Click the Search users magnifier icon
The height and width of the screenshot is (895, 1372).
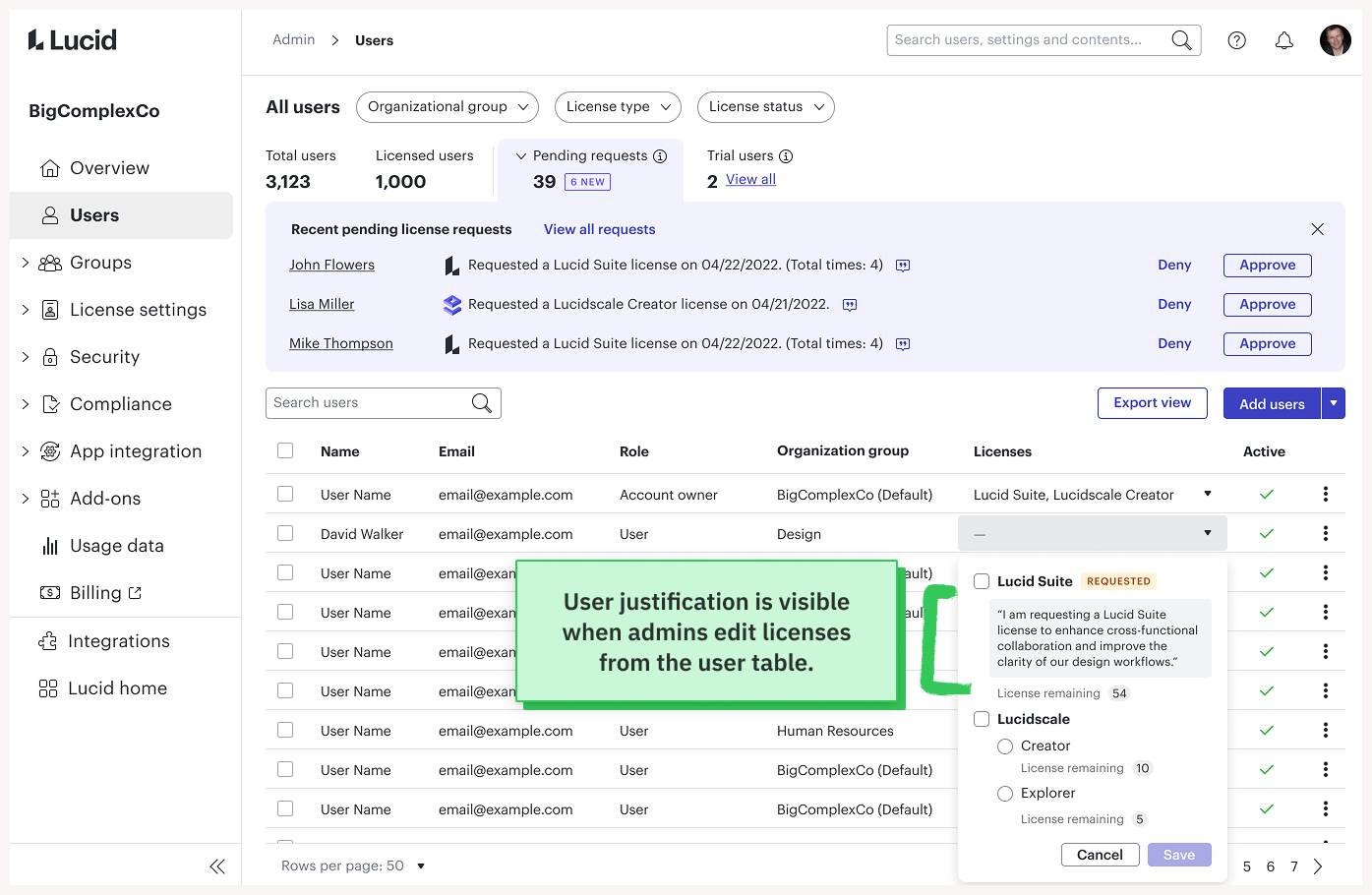click(482, 403)
